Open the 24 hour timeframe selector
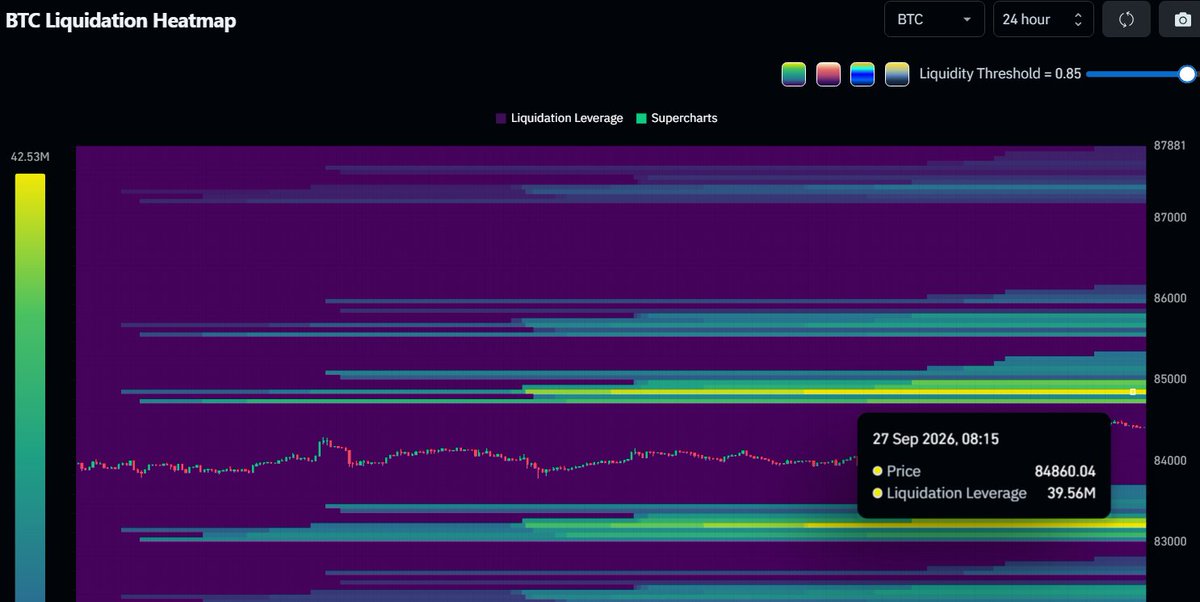 [1043, 19]
